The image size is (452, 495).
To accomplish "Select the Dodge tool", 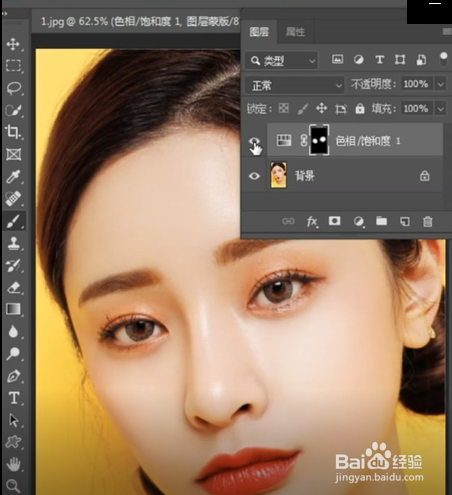I will click(x=13, y=353).
